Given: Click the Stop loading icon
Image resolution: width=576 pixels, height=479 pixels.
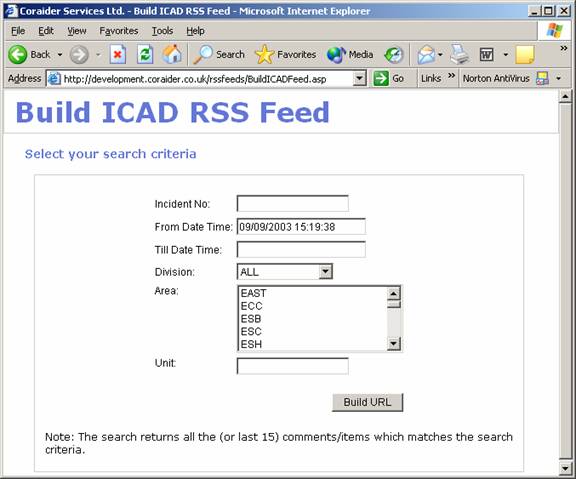Looking at the screenshot, I should 118,55.
